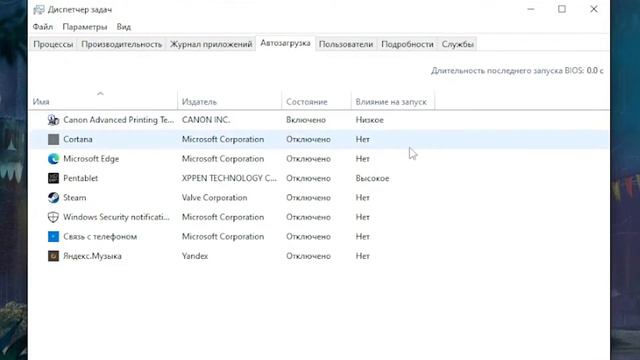Open the Подробности tab
The height and width of the screenshot is (360, 640).
tap(407, 44)
